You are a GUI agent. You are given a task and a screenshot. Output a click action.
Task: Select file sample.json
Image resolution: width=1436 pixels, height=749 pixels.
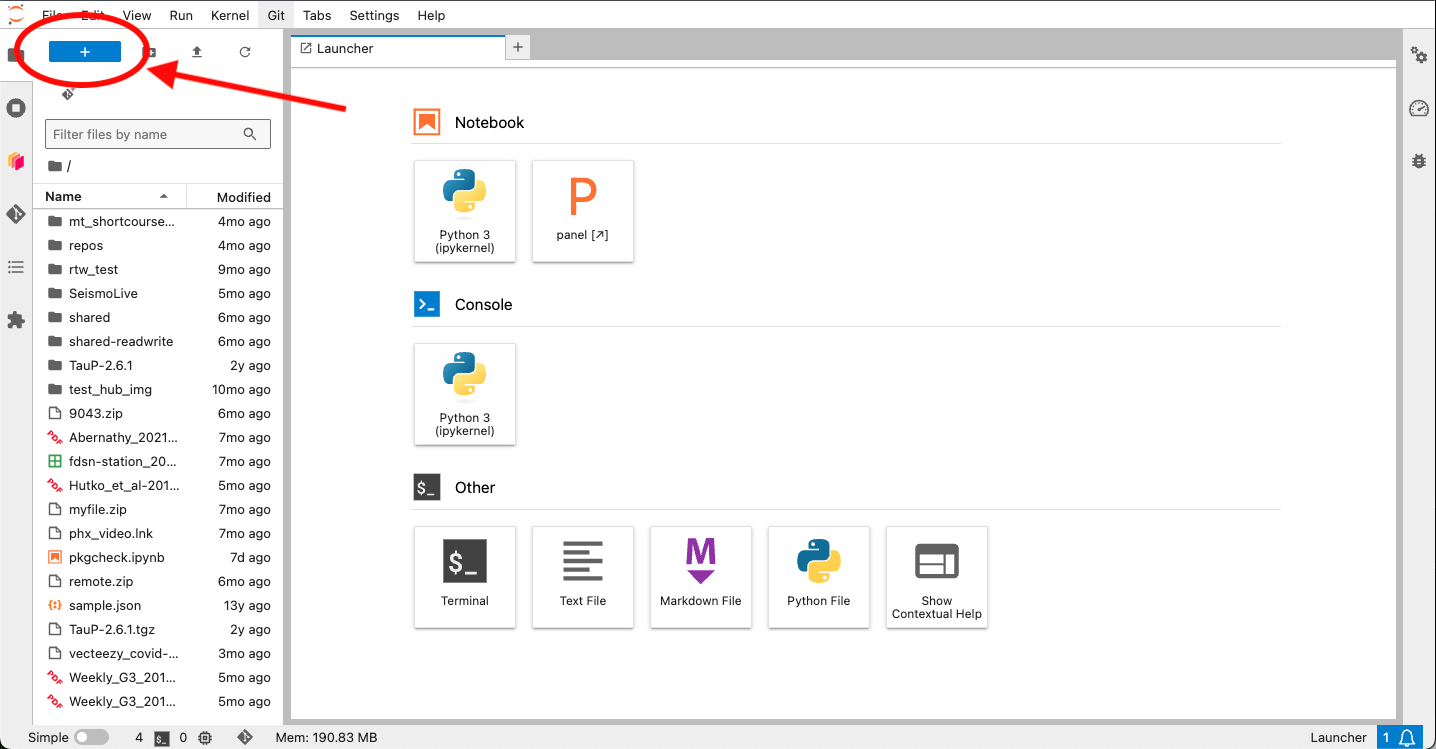[158, 606]
